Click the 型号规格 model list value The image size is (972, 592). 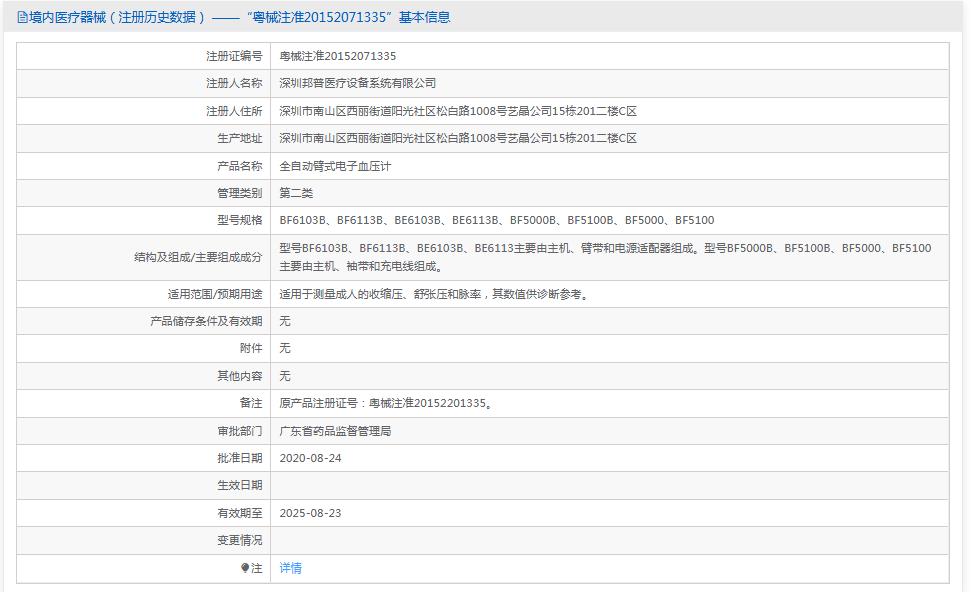pos(496,220)
